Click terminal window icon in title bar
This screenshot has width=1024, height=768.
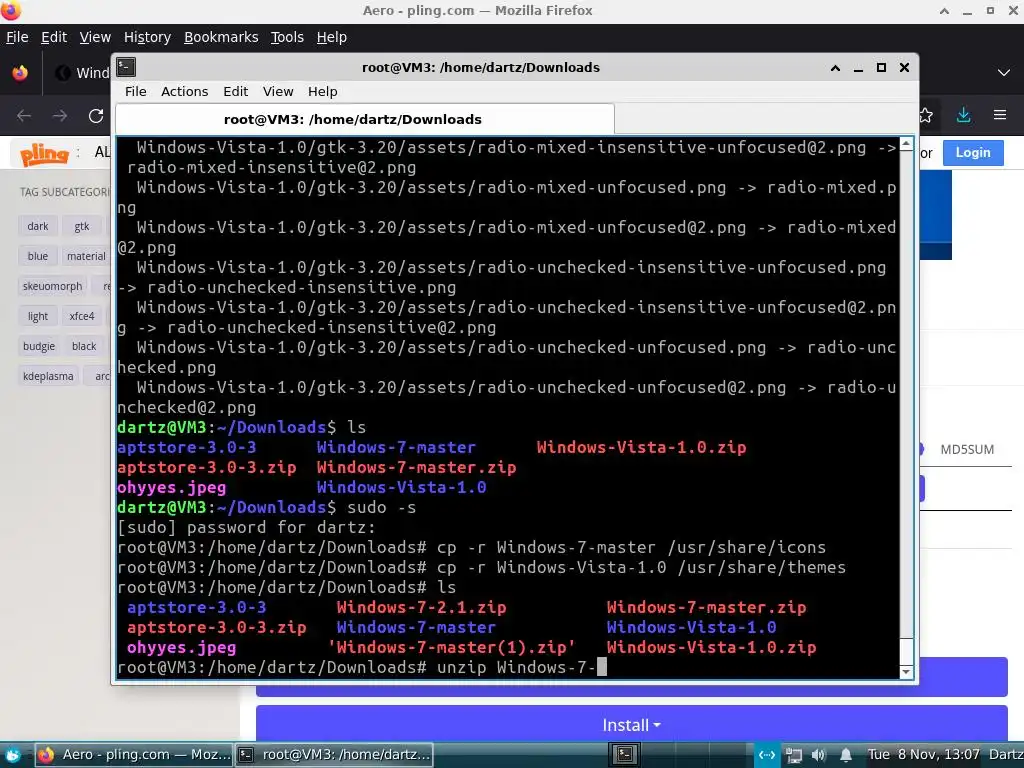tap(125, 67)
